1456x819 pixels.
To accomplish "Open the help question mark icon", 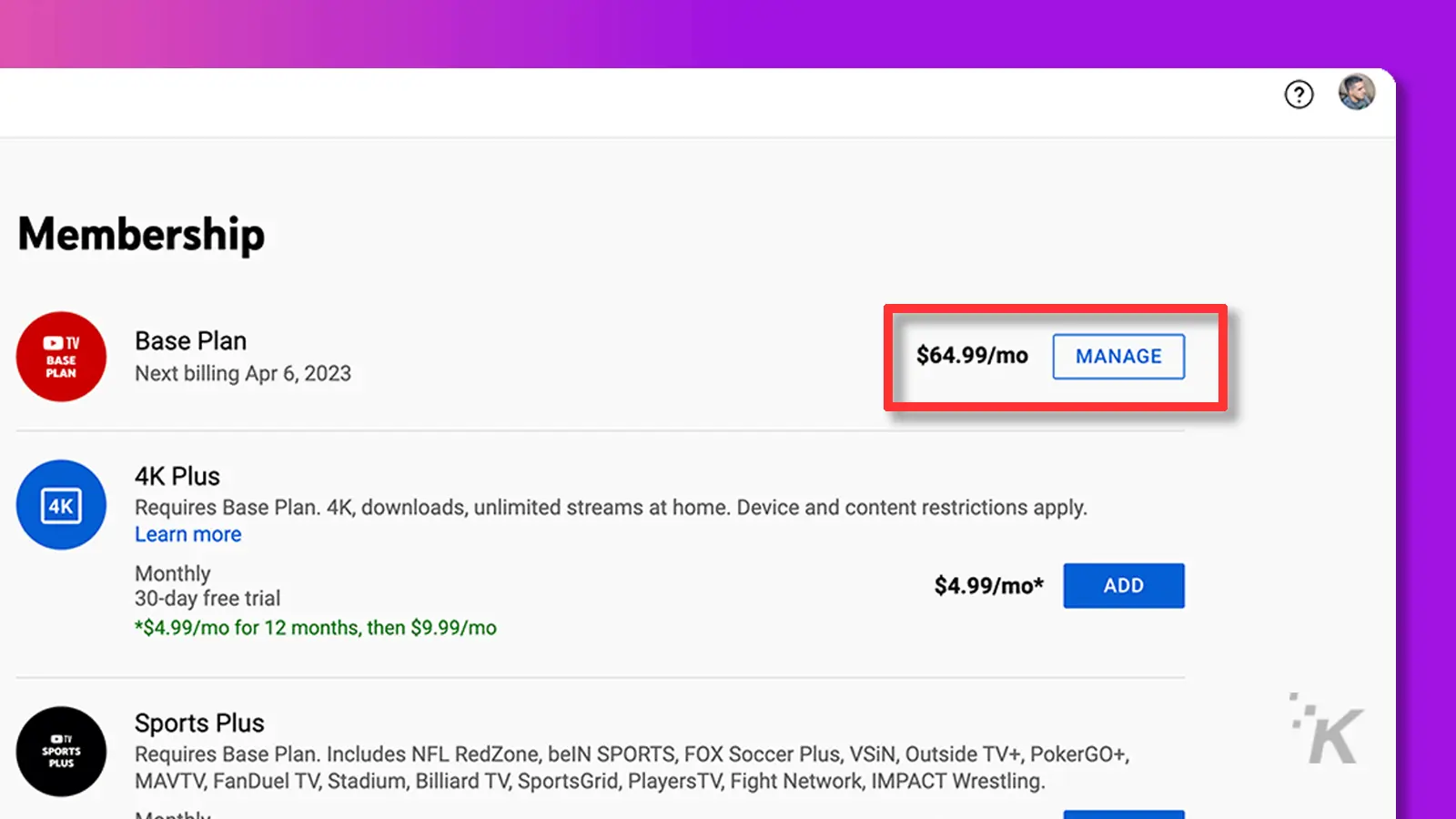I will pos(1299,94).
